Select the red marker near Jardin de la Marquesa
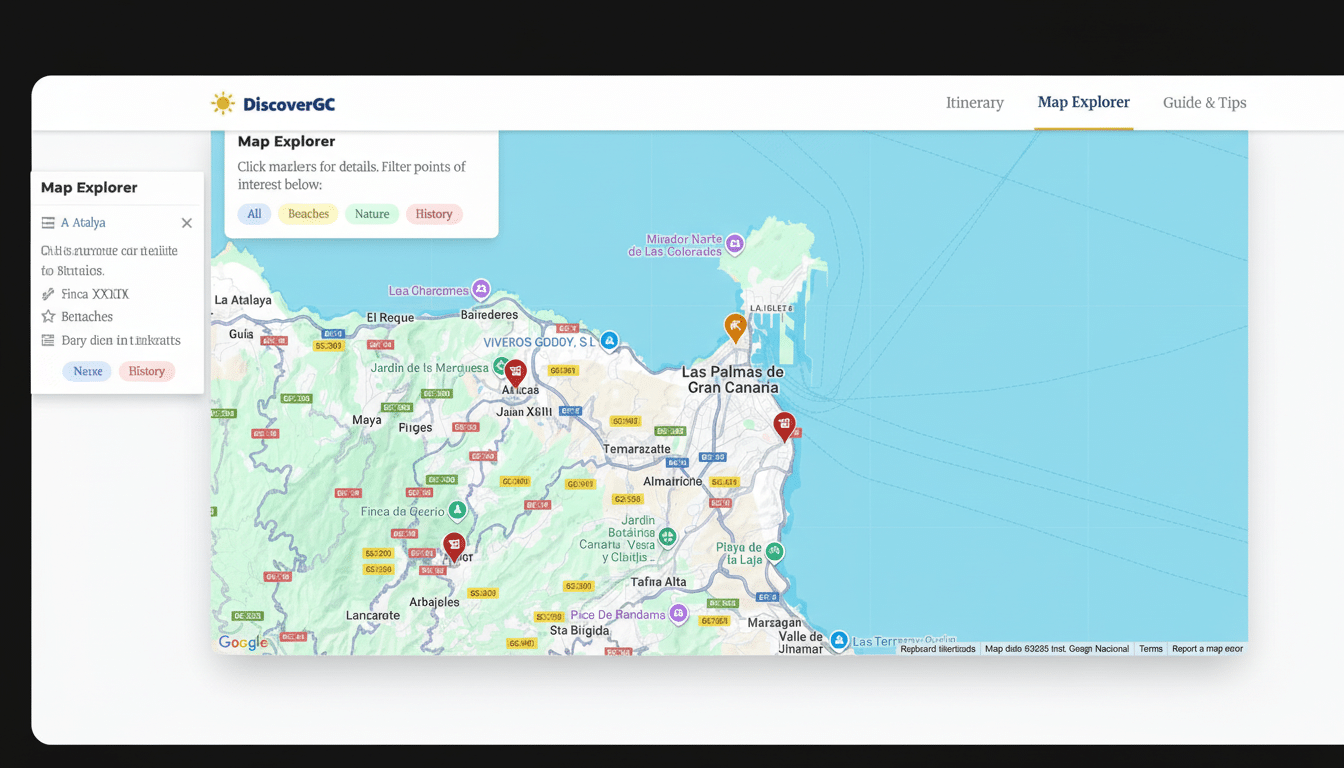This screenshot has width=1344, height=768. pyautogui.click(x=515, y=370)
